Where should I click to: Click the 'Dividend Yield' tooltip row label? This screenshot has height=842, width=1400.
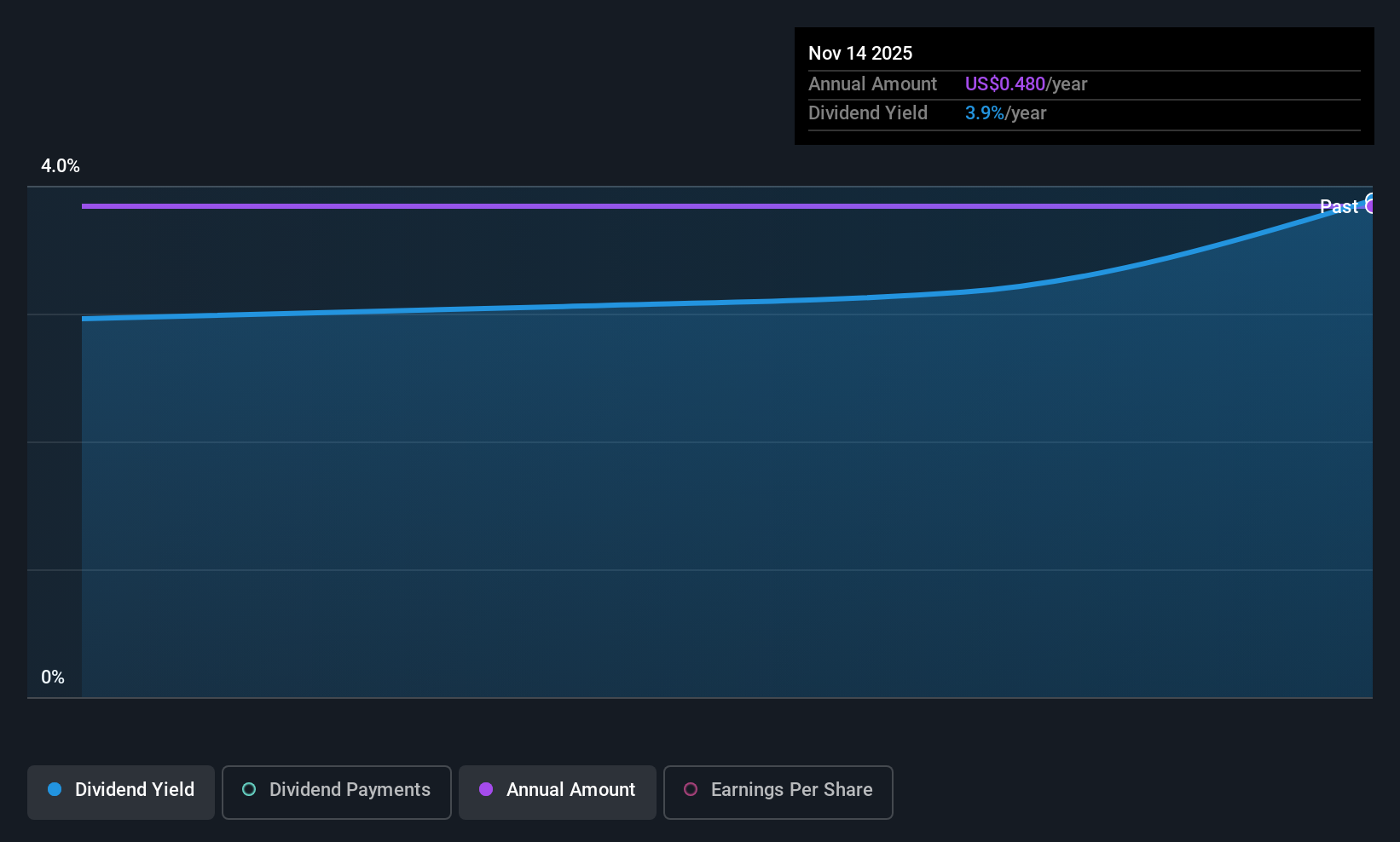click(x=868, y=112)
